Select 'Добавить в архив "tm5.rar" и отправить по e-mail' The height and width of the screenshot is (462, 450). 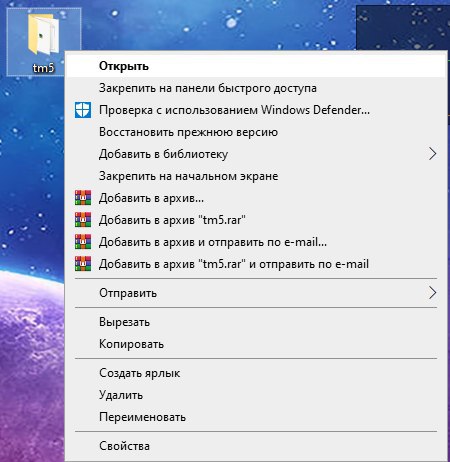[x=256, y=264]
